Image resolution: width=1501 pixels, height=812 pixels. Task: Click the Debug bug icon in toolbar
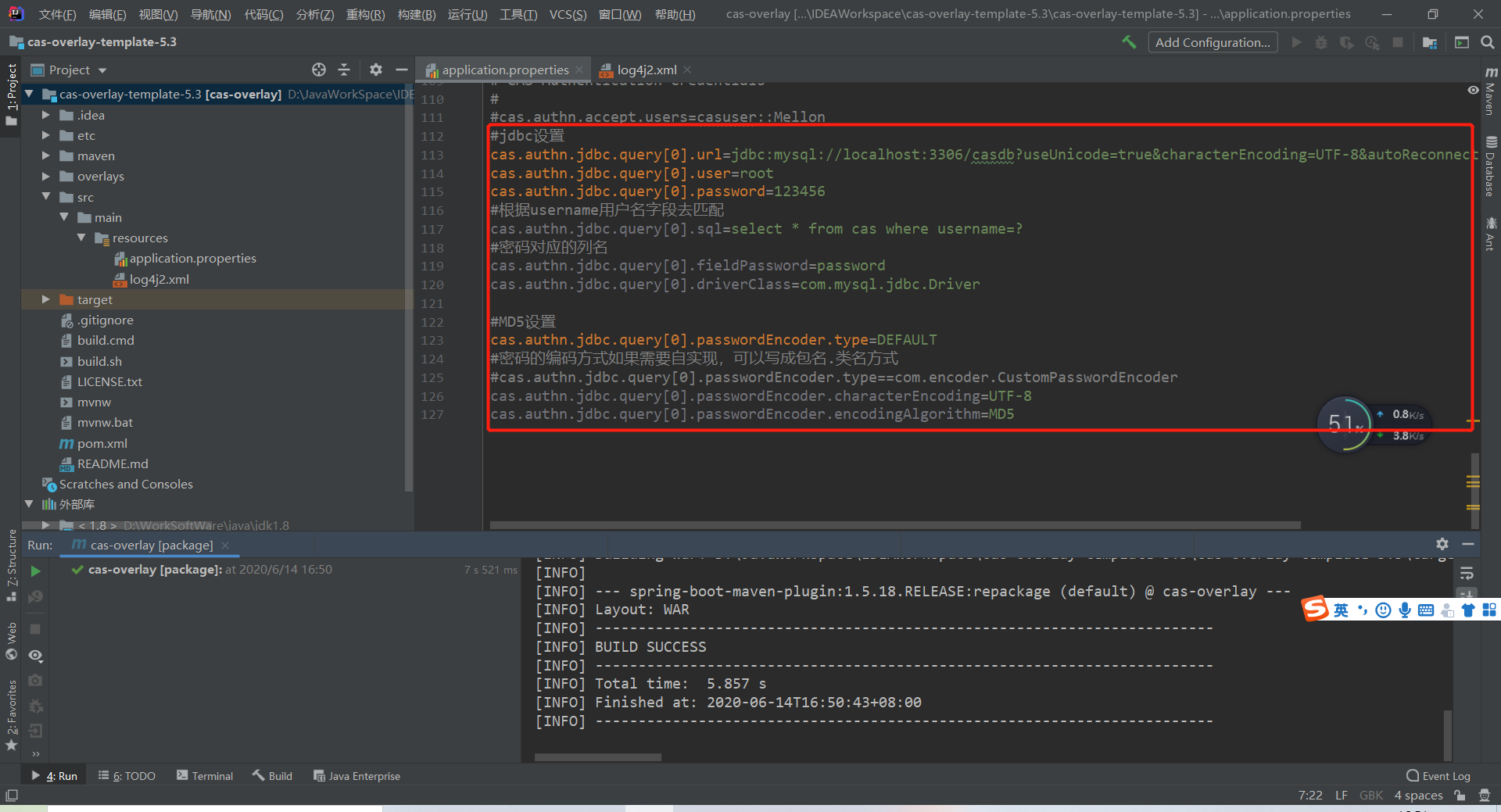point(1321,42)
